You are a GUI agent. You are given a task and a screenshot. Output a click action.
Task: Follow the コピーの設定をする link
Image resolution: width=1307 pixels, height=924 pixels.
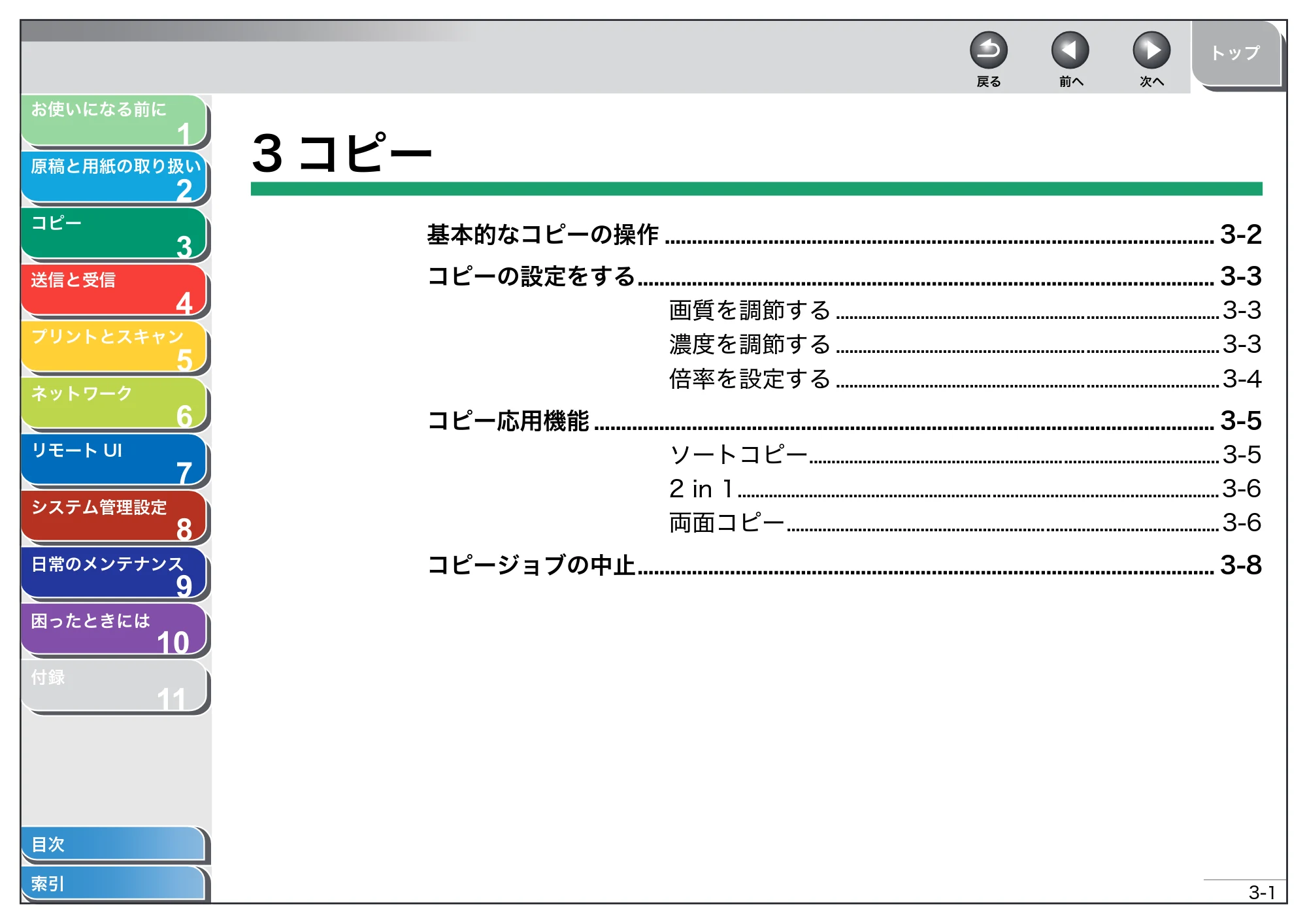844,276
